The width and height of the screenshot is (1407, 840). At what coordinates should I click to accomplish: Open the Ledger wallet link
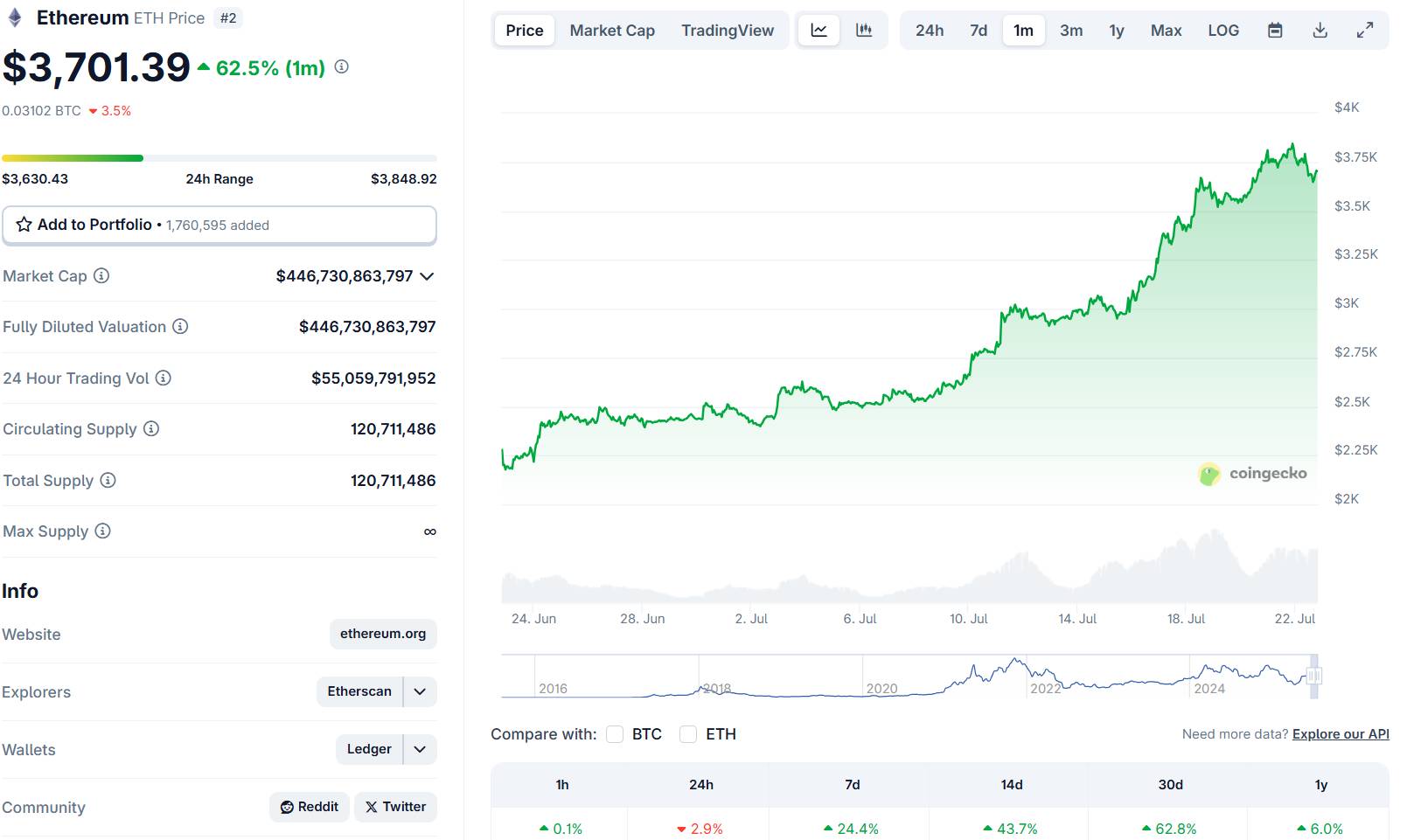tap(369, 749)
